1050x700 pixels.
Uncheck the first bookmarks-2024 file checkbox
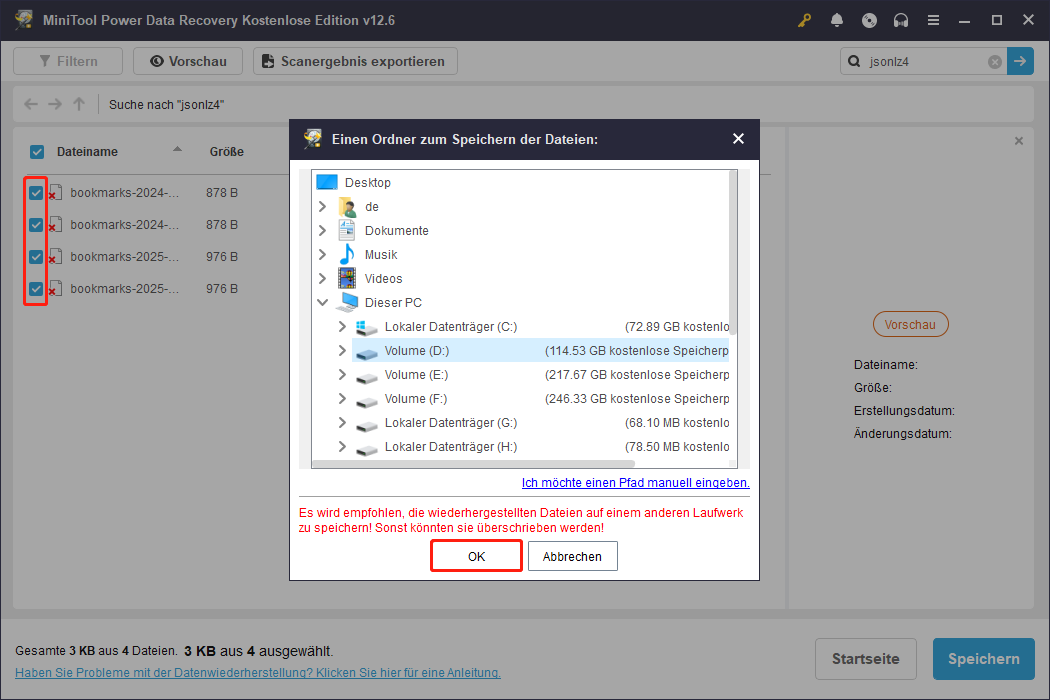[x=37, y=193]
